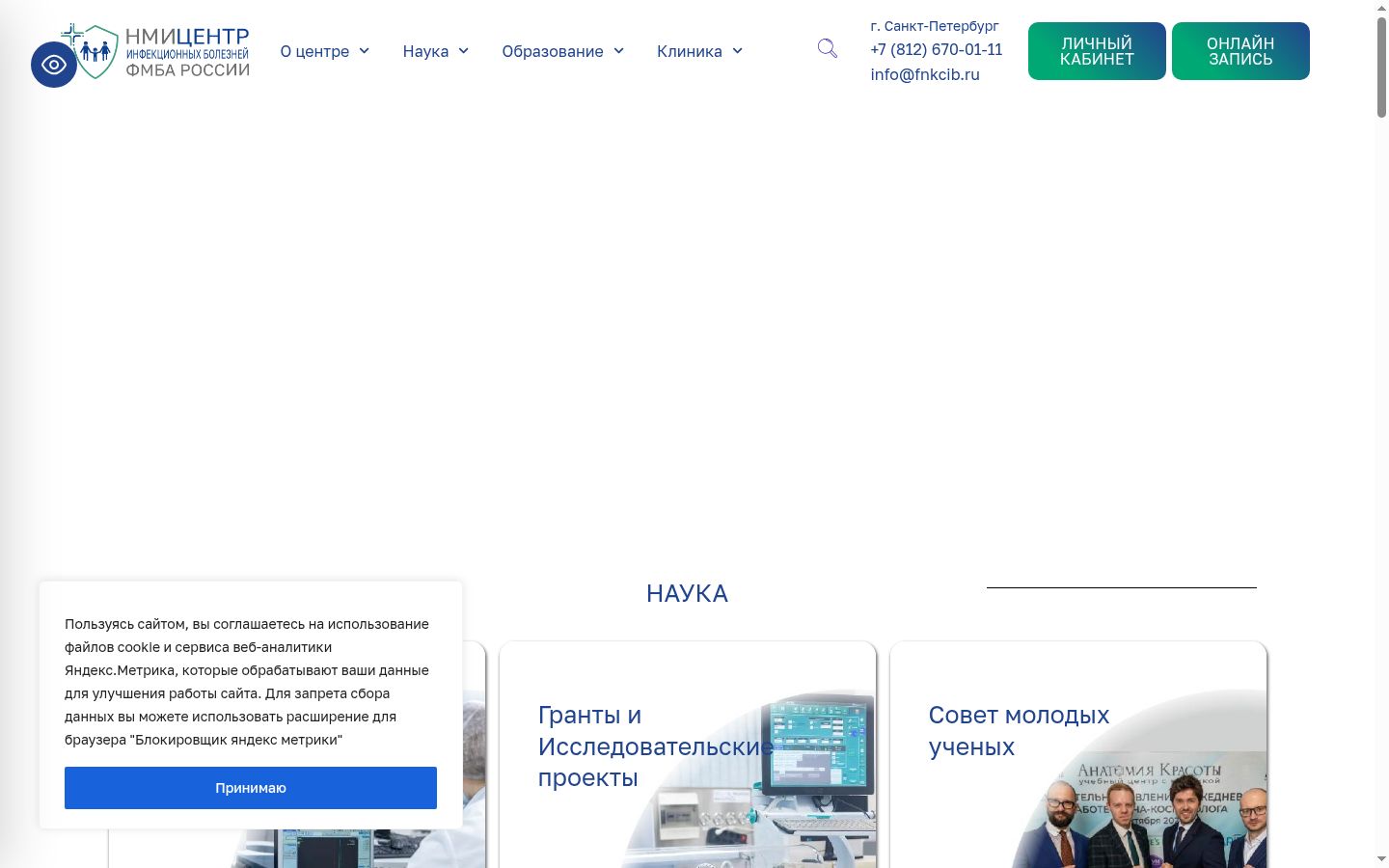
Task: Open the Гранты и Исследовательские проекты card
Action: click(688, 755)
